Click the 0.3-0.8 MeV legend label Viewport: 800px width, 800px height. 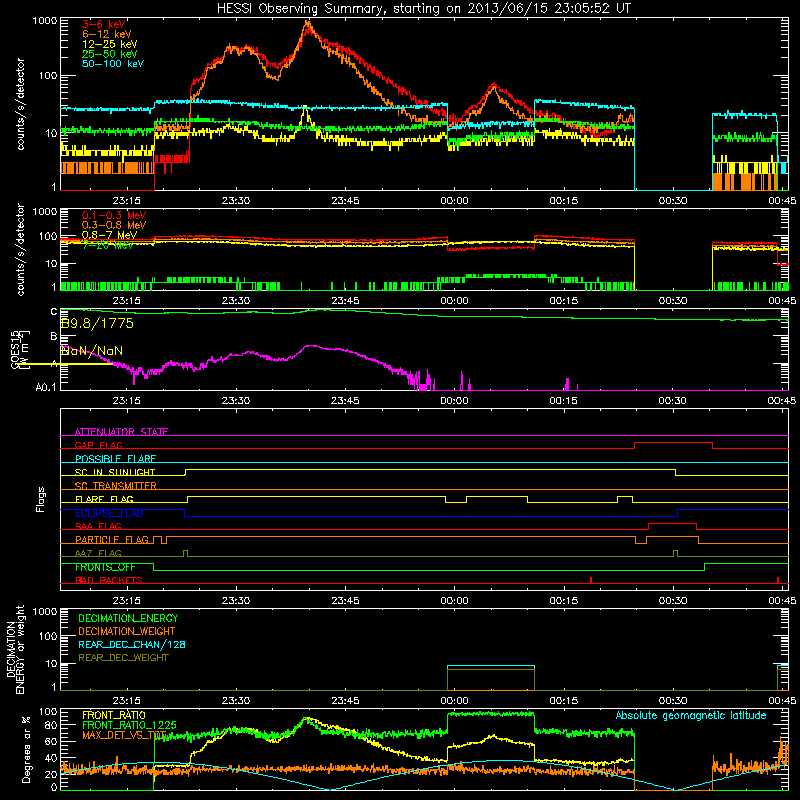114,226
